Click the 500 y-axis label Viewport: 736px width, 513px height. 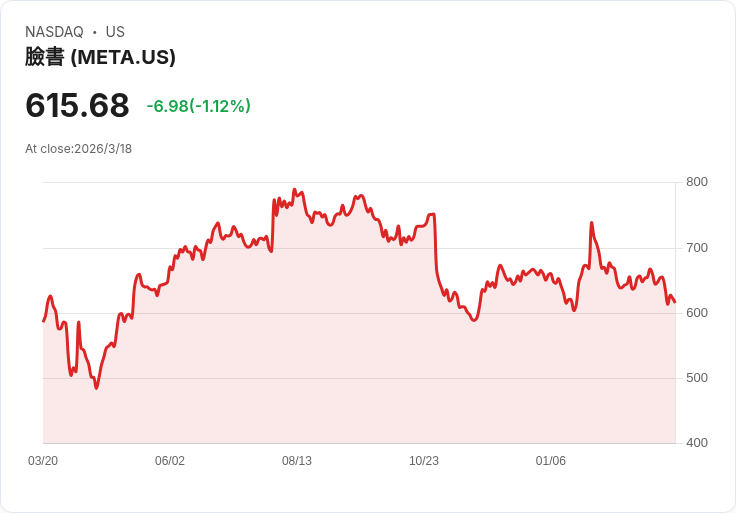(x=697, y=378)
